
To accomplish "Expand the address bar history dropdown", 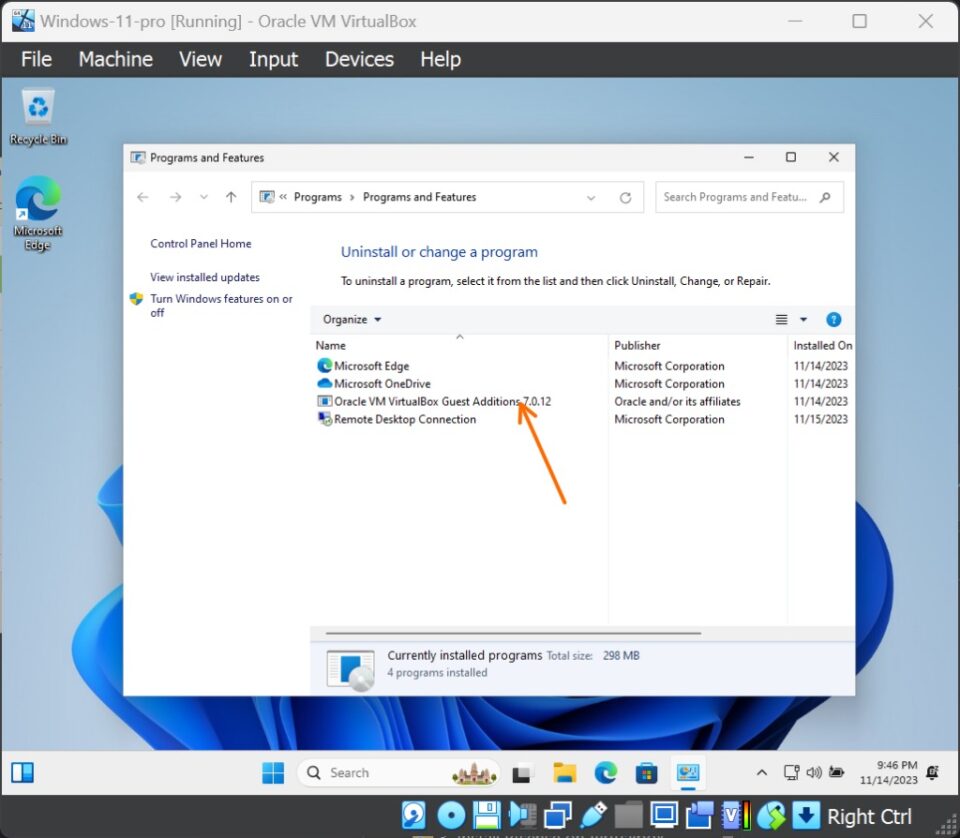I will 590,197.
